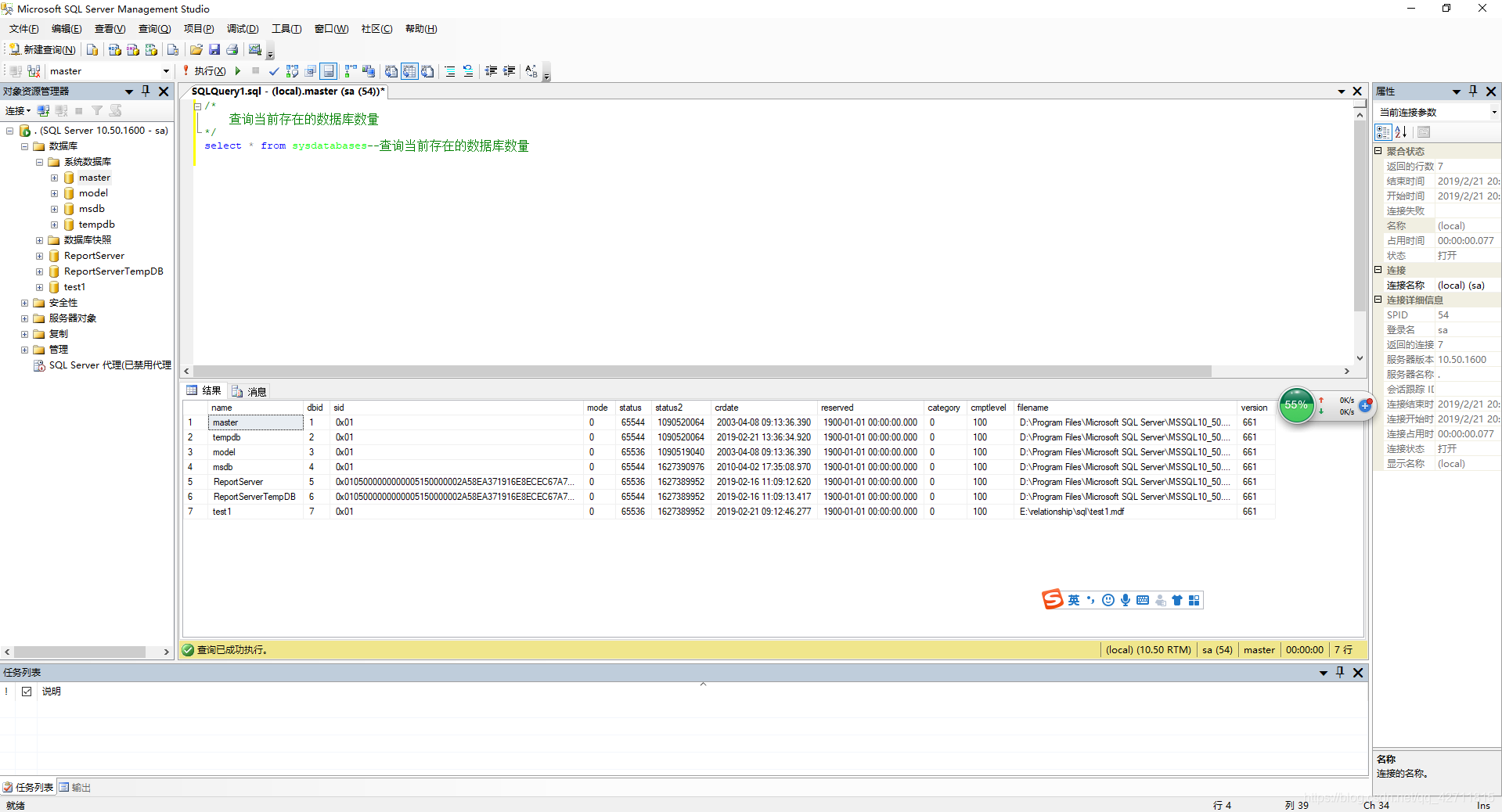Display the estimated execution plan icon
Image resolution: width=1502 pixels, height=812 pixels.
[292, 71]
